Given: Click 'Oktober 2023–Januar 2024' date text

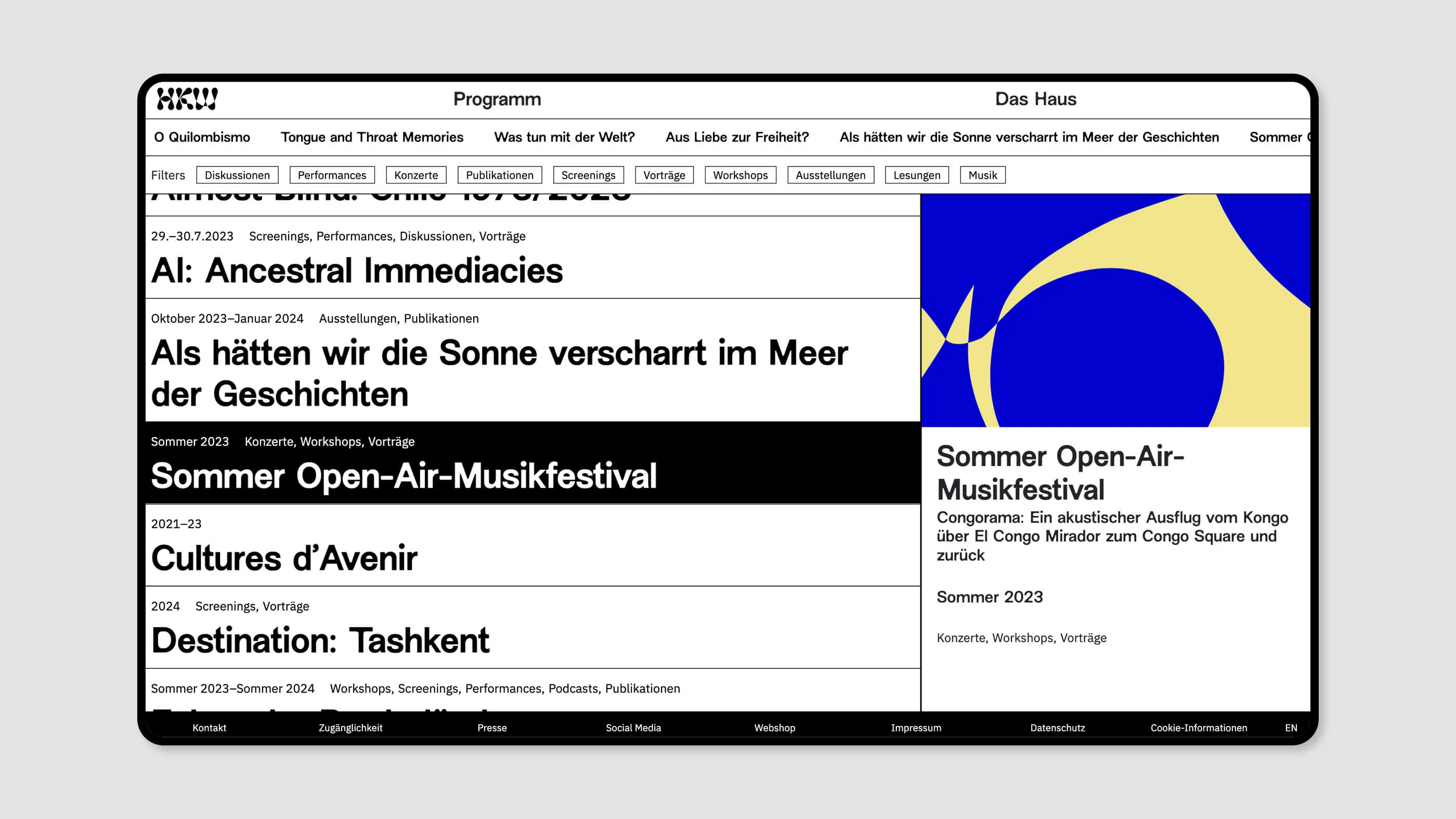Looking at the screenshot, I should pyautogui.click(x=227, y=319).
